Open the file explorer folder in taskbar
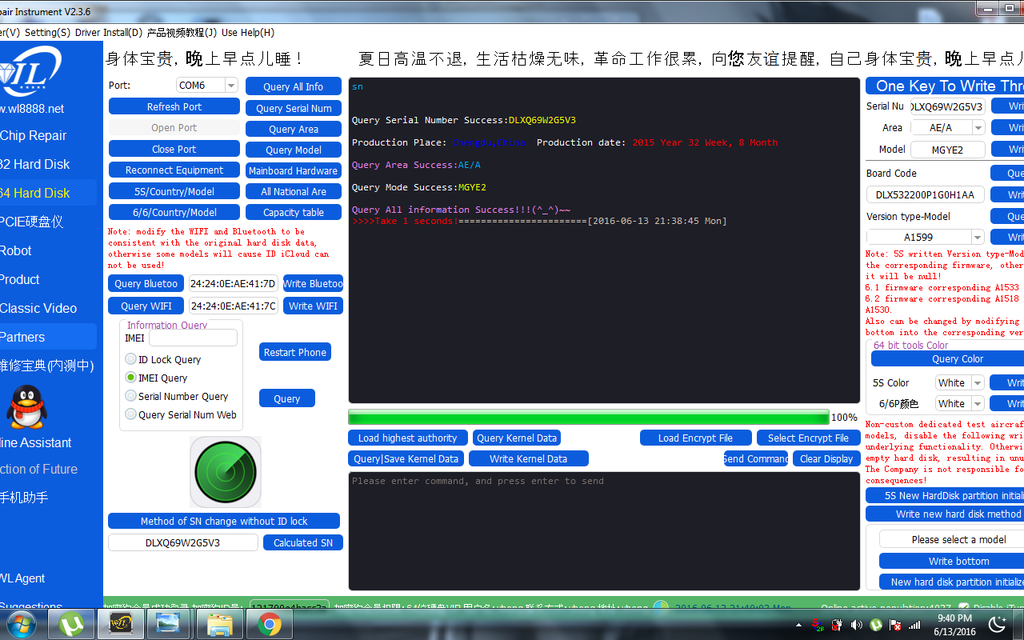The height and width of the screenshot is (640, 1024). pyautogui.click(x=218, y=625)
